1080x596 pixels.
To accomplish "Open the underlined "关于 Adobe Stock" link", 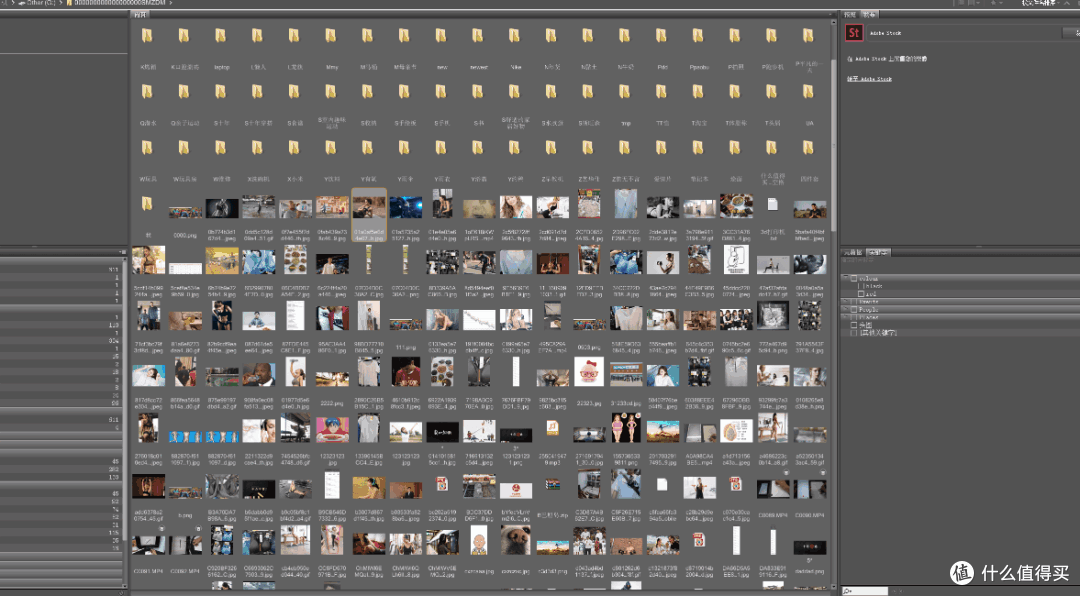I will [869, 79].
